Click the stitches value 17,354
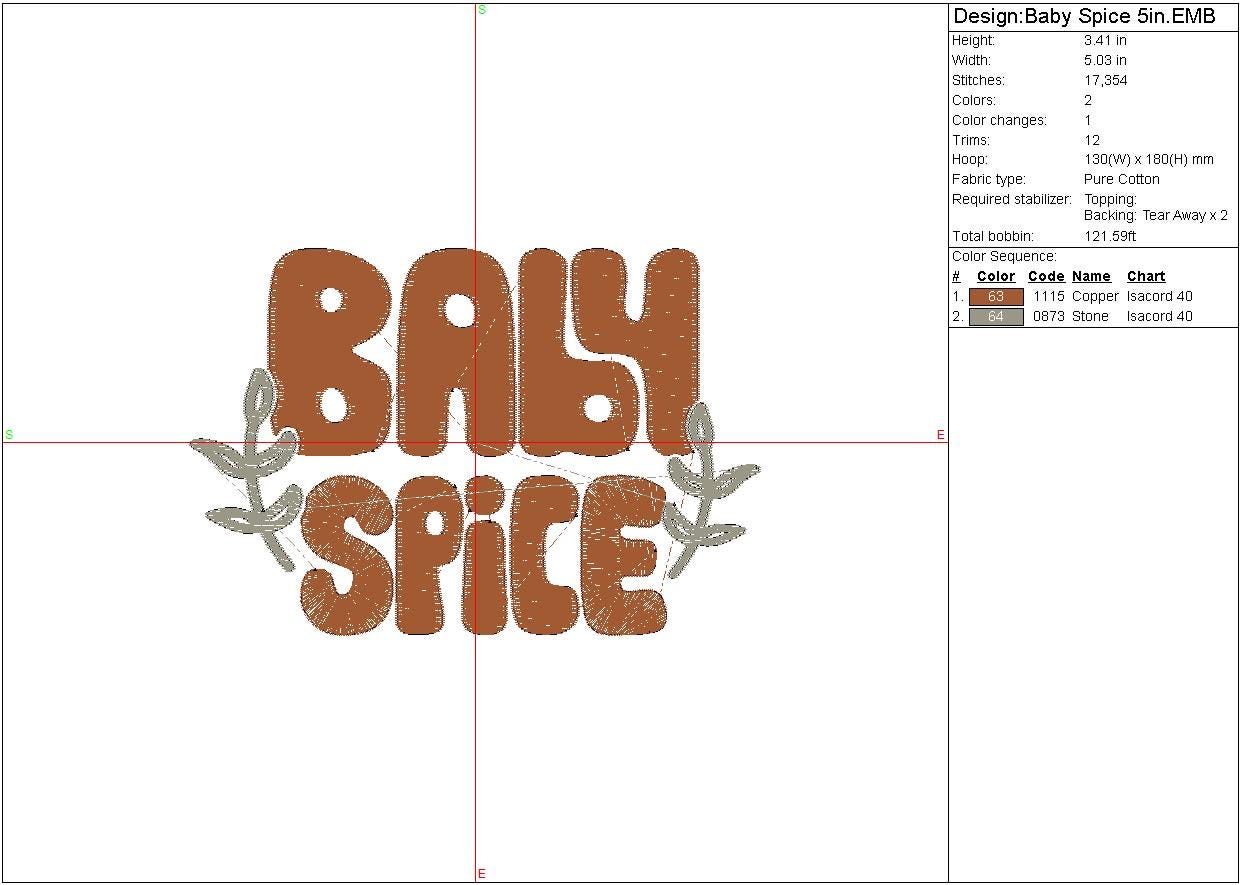The image size is (1242, 885). click(x=1105, y=81)
